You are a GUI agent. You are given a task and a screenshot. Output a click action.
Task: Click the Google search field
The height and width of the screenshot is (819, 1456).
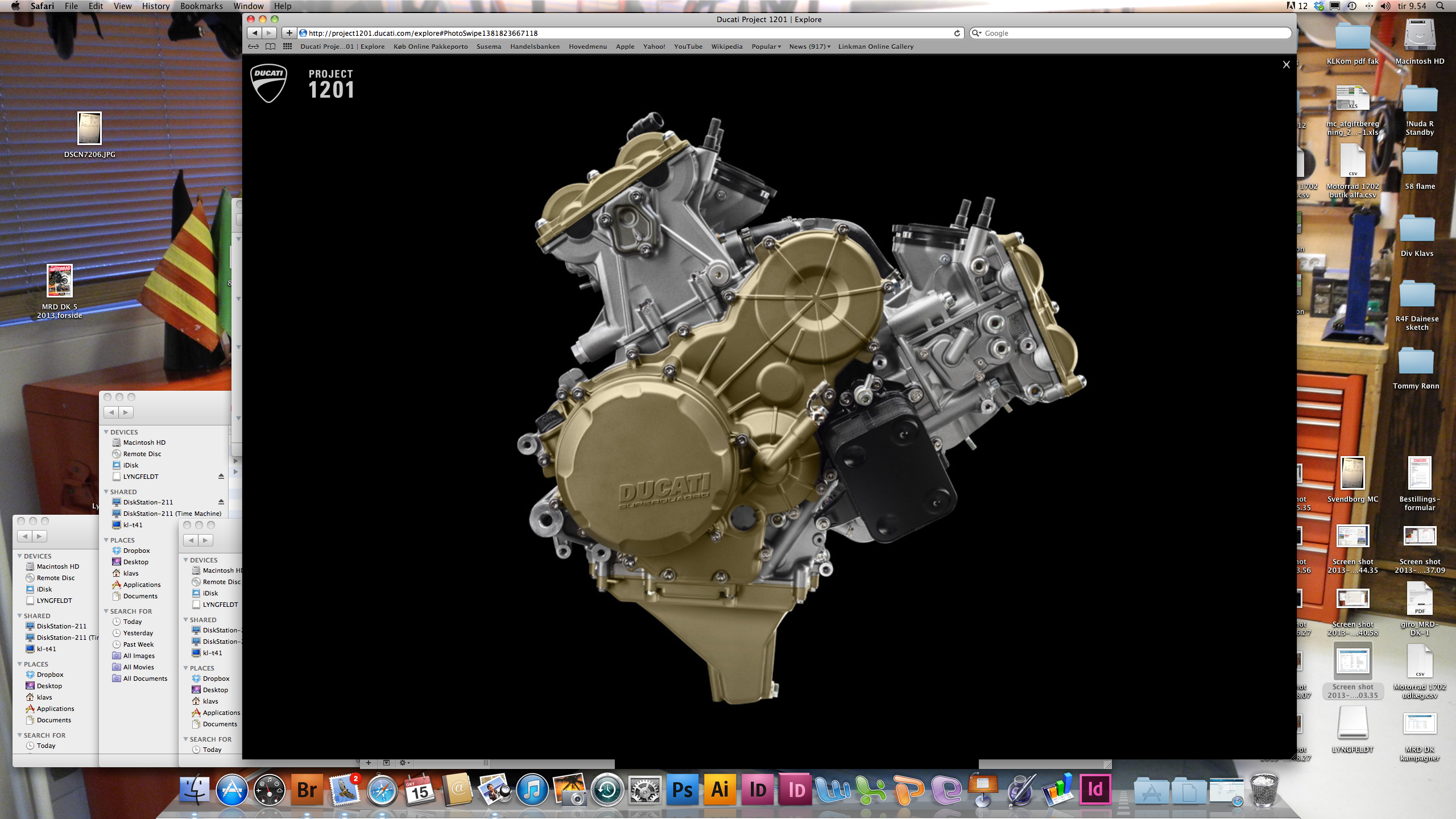pyautogui.click(x=1131, y=33)
